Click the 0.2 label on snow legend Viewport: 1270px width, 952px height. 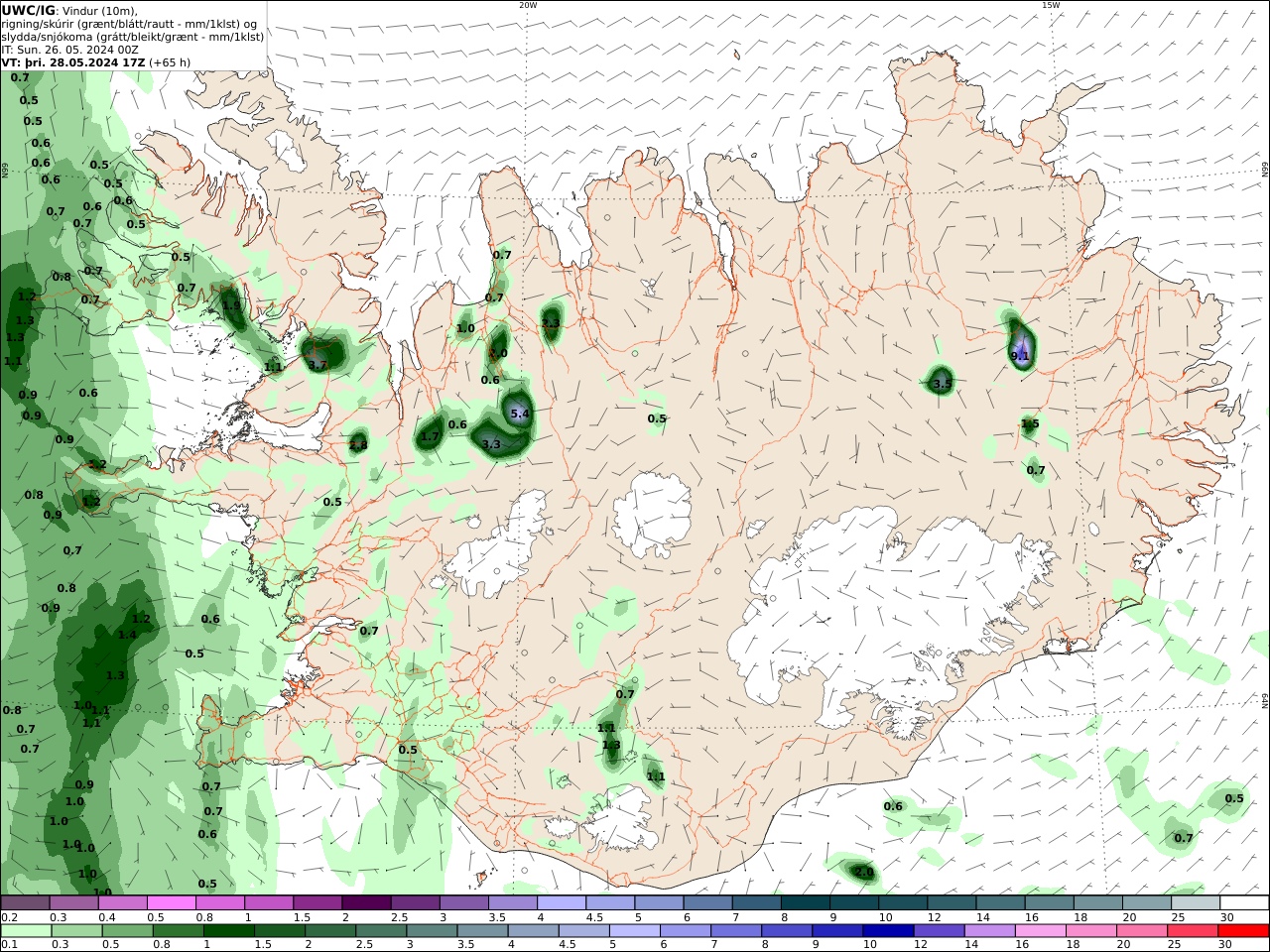[9, 917]
